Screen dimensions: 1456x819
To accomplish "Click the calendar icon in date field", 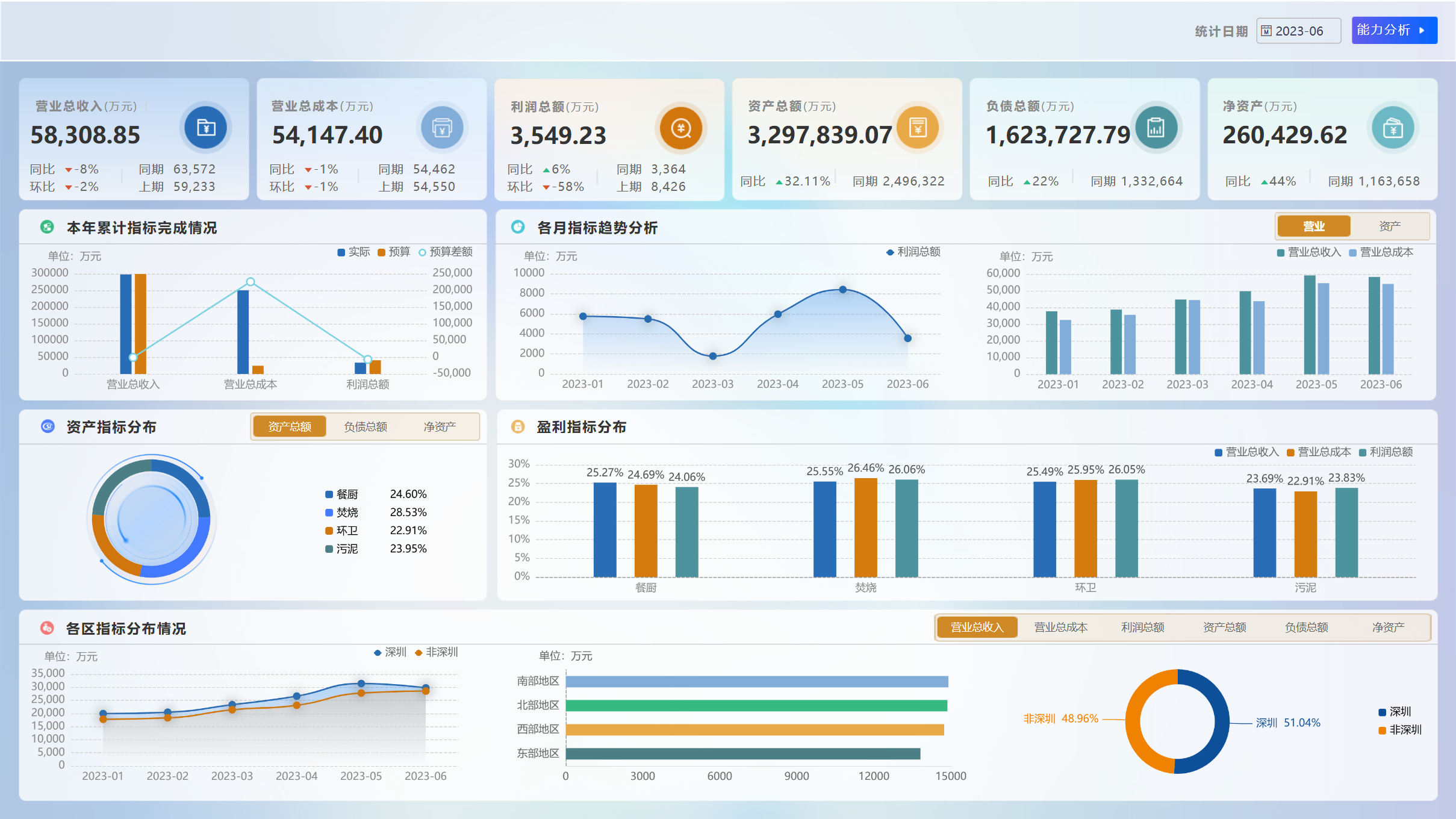I will click(1266, 31).
